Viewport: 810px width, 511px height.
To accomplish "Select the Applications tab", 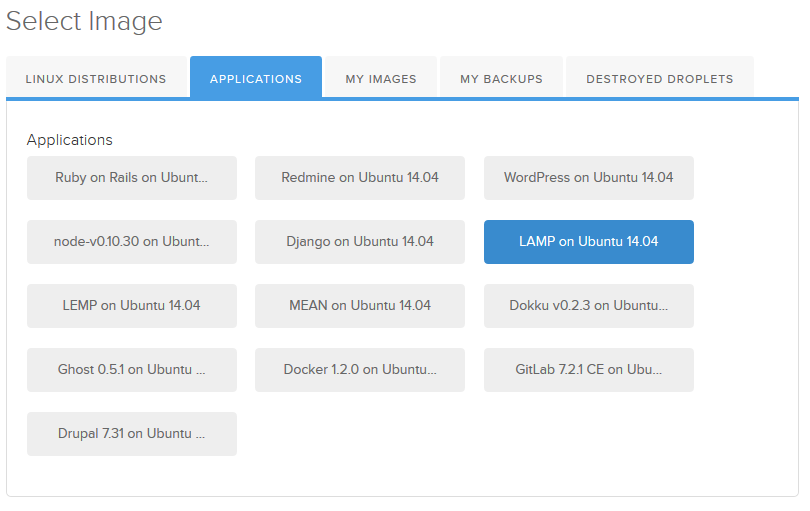I will (x=256, y=77).
